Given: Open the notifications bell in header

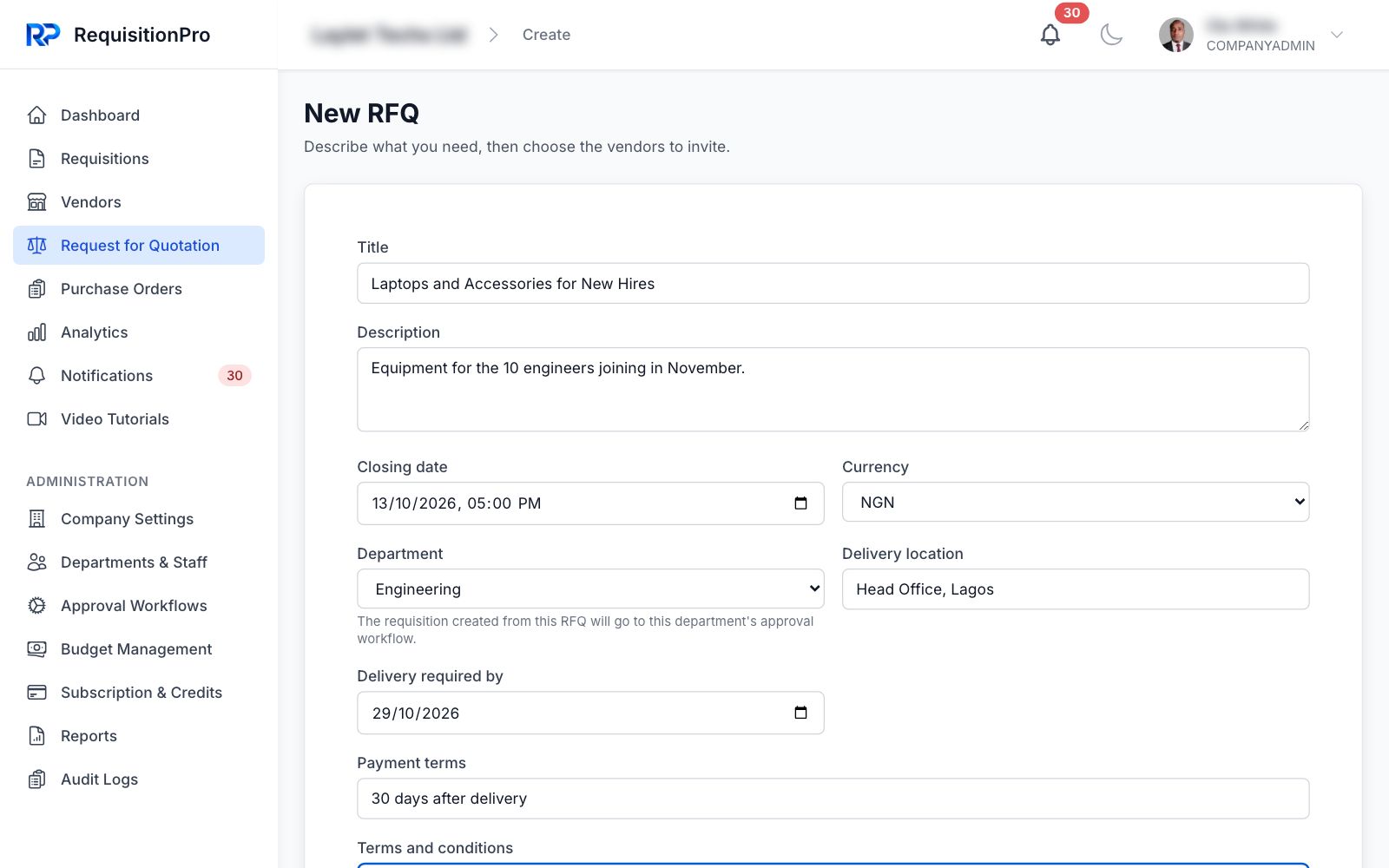Looking at the screenshot, I should click(1050, 35).
